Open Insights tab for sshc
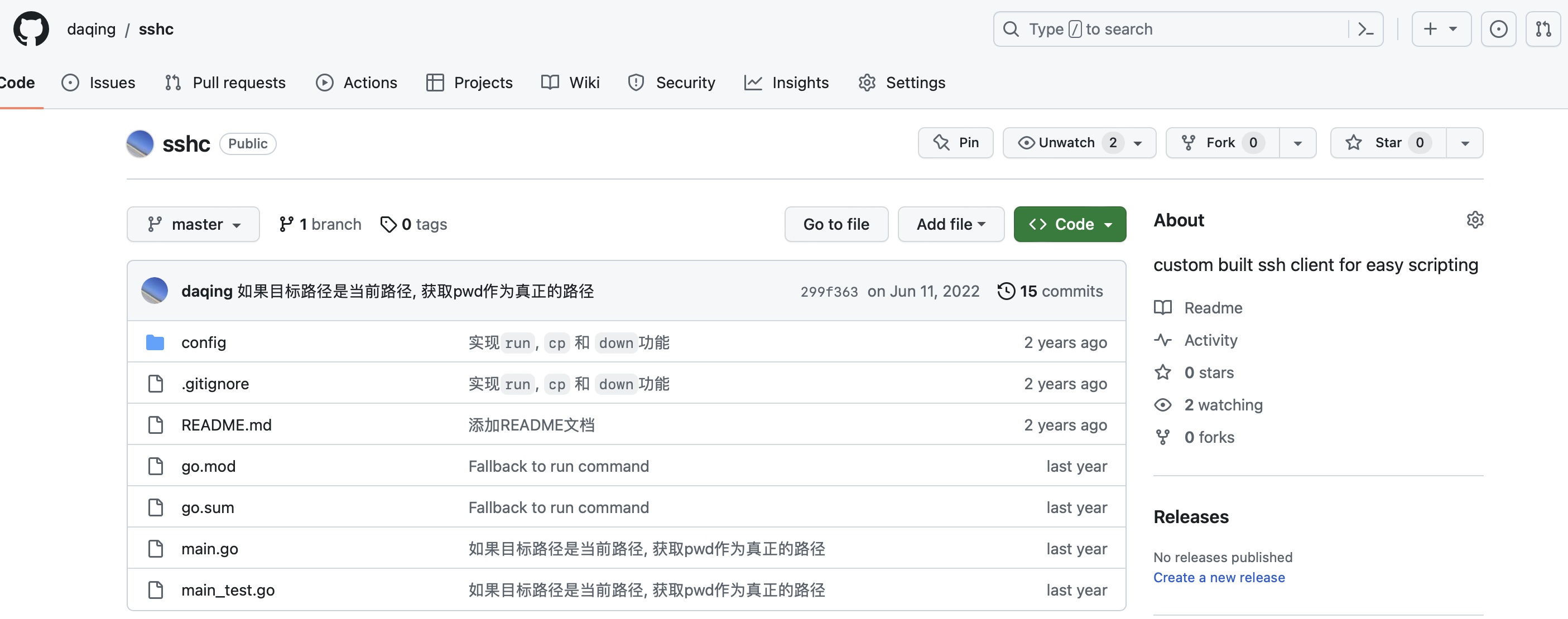This screenshot has width=1568, height=619. [800, 82]
